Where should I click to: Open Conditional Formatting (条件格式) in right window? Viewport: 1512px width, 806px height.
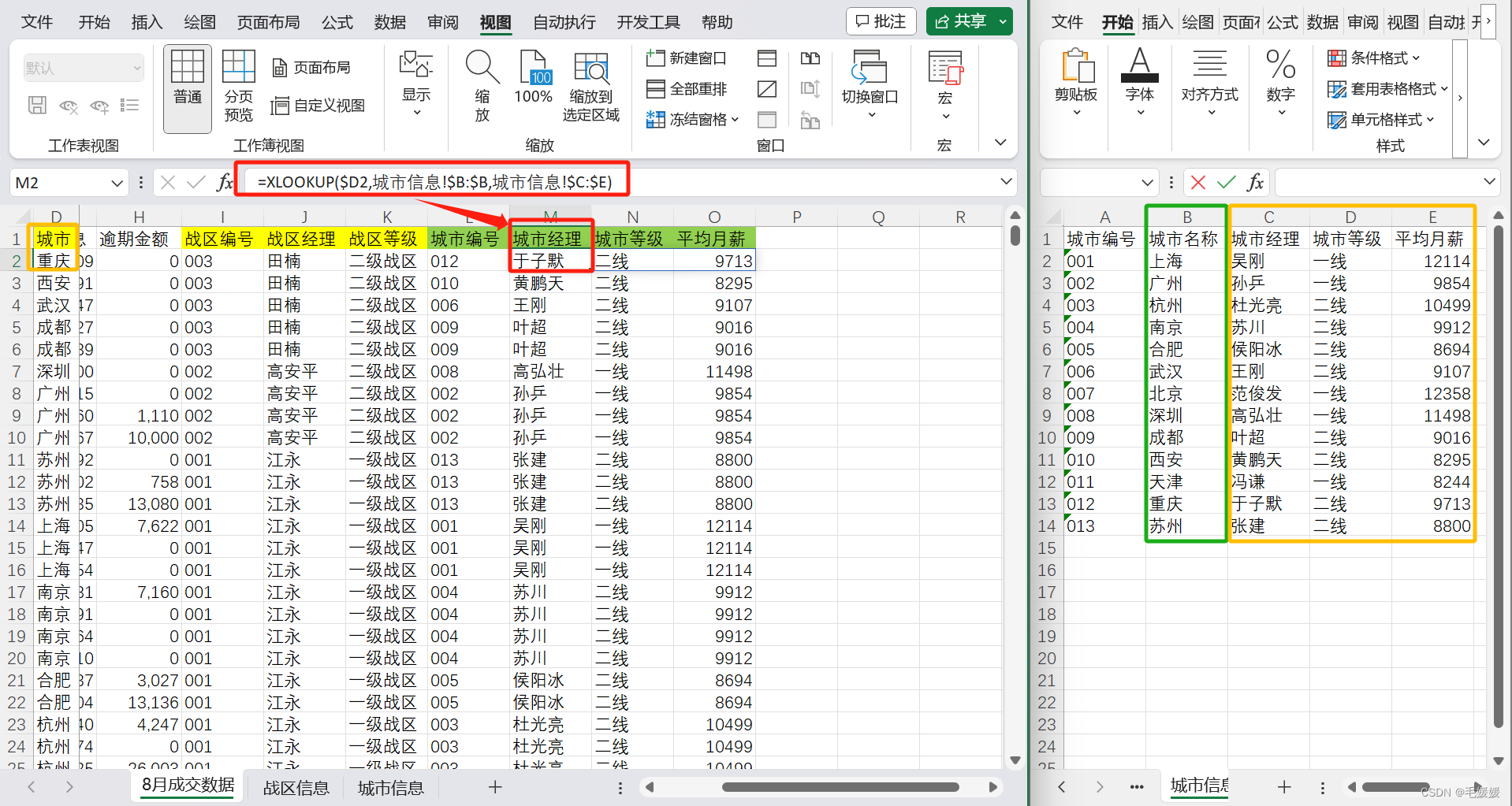1374,58
